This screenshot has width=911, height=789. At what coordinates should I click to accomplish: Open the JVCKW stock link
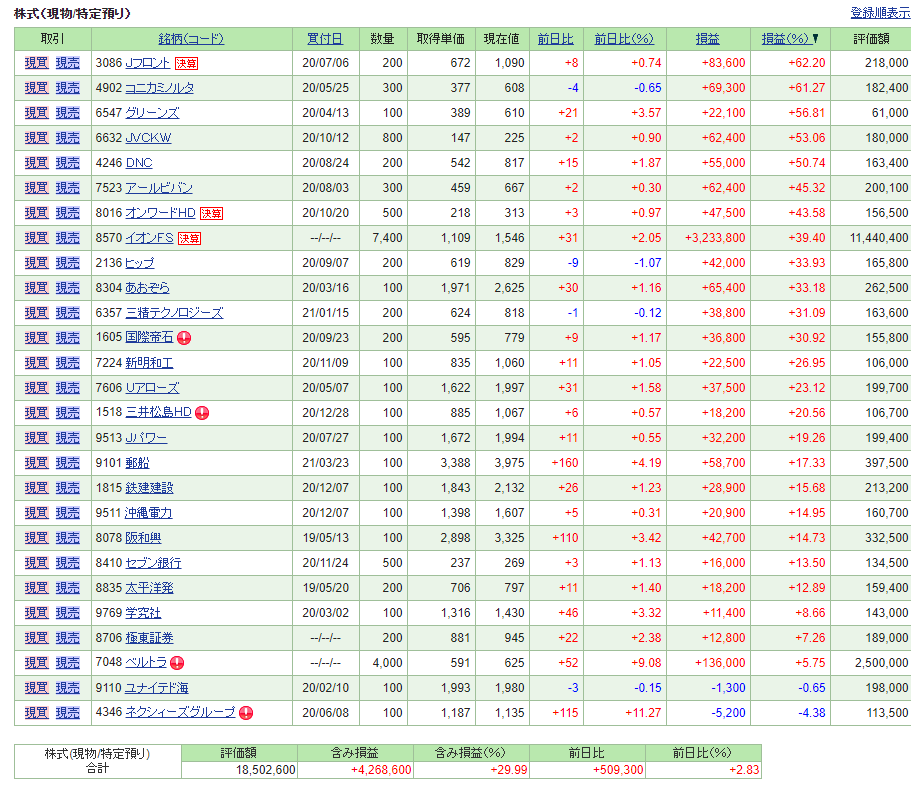tap(148, 138)
